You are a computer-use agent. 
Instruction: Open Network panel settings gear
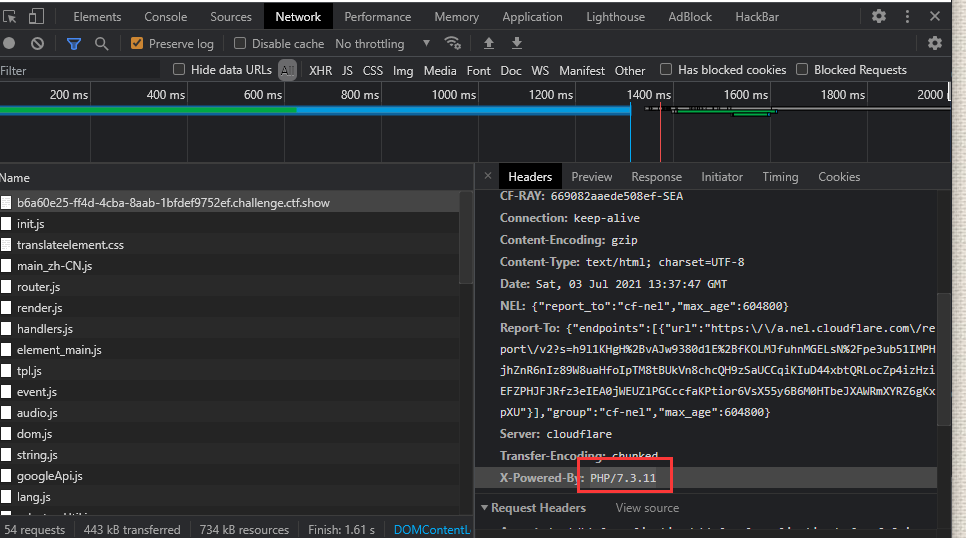pos(935,43)
